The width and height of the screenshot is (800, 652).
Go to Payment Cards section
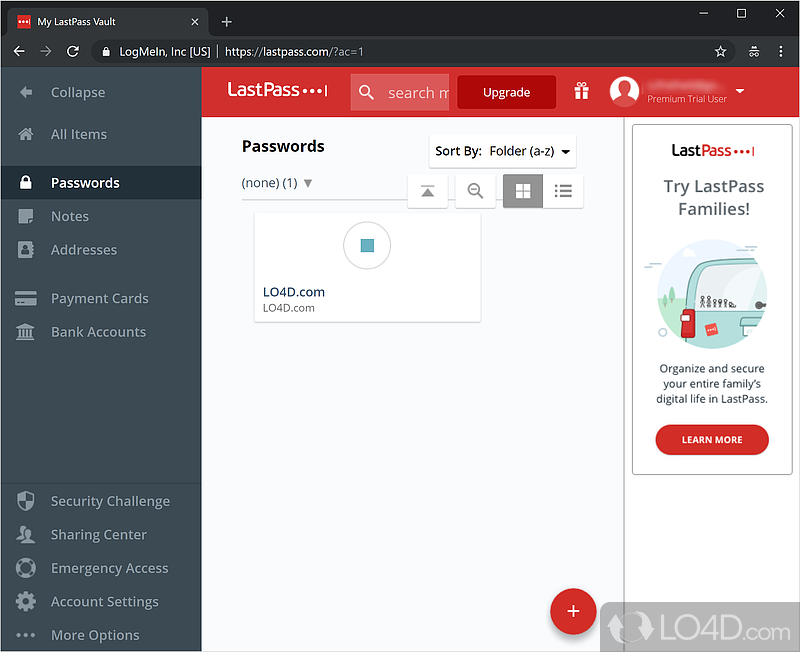pyautogui.click(x=99, y=298)
